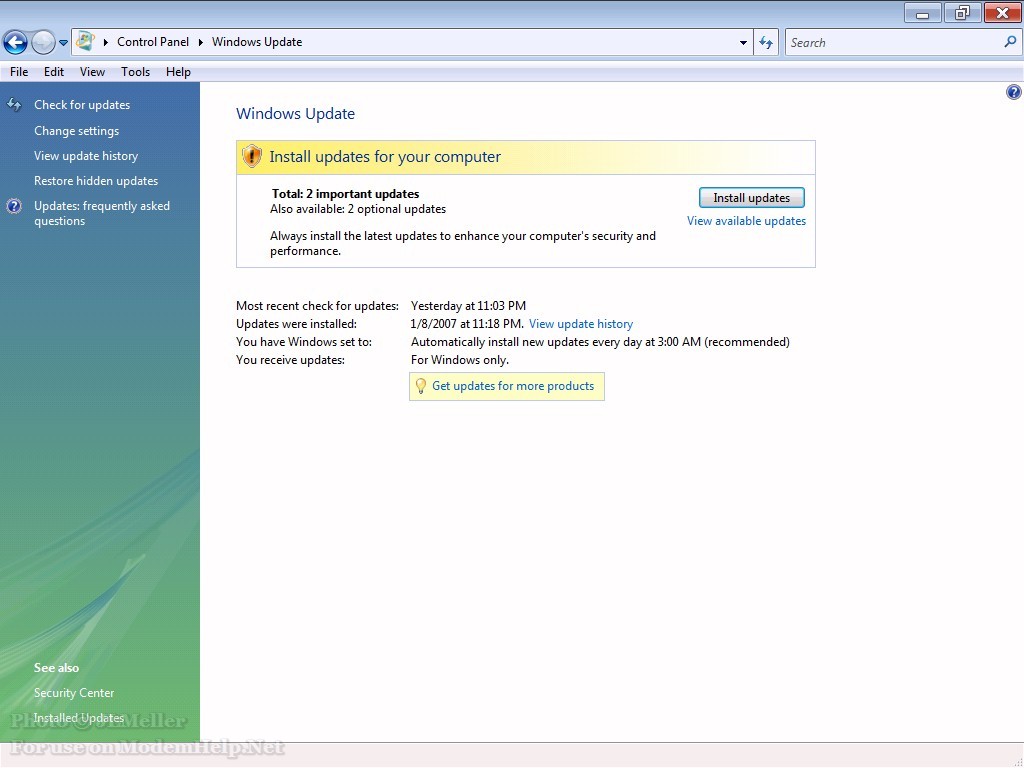Click 'Most recent check for updates:' label
This screenshot has height=768, width=1024.
[x=317, y=306]
